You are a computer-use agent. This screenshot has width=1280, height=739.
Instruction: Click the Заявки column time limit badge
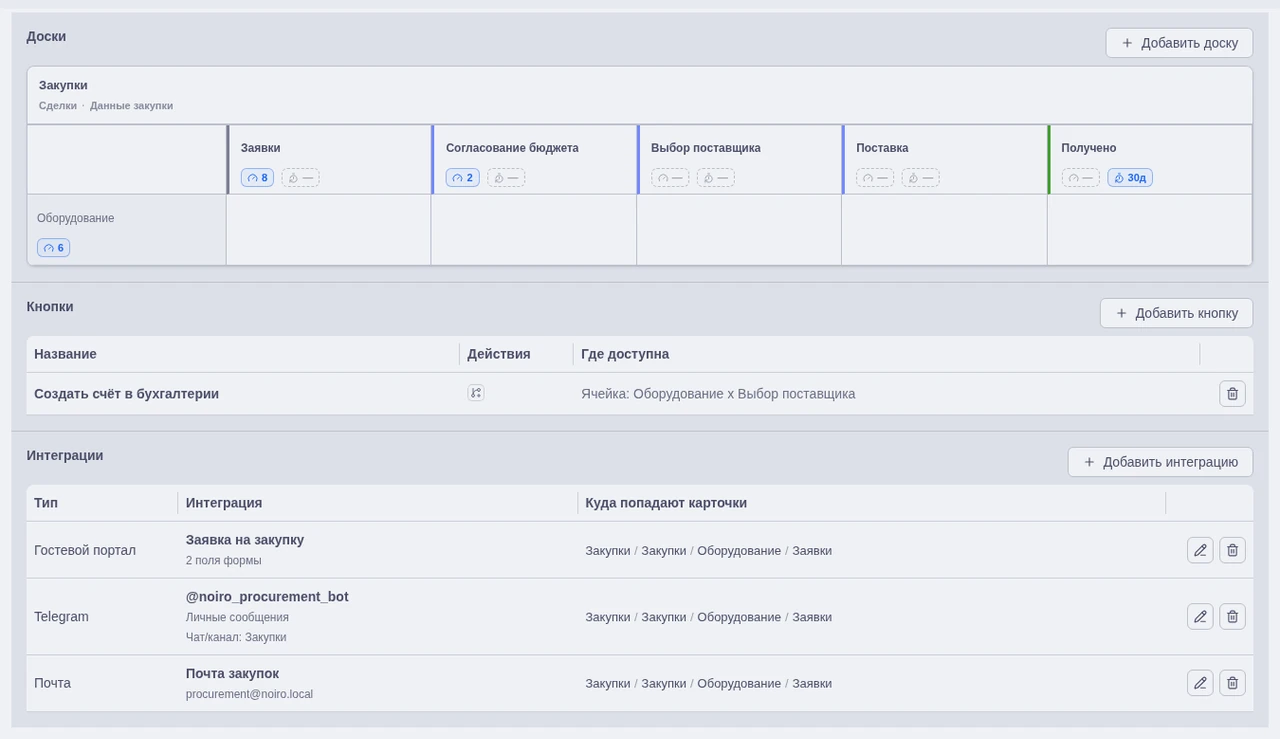pyautogui.click(x=300, y=178)
